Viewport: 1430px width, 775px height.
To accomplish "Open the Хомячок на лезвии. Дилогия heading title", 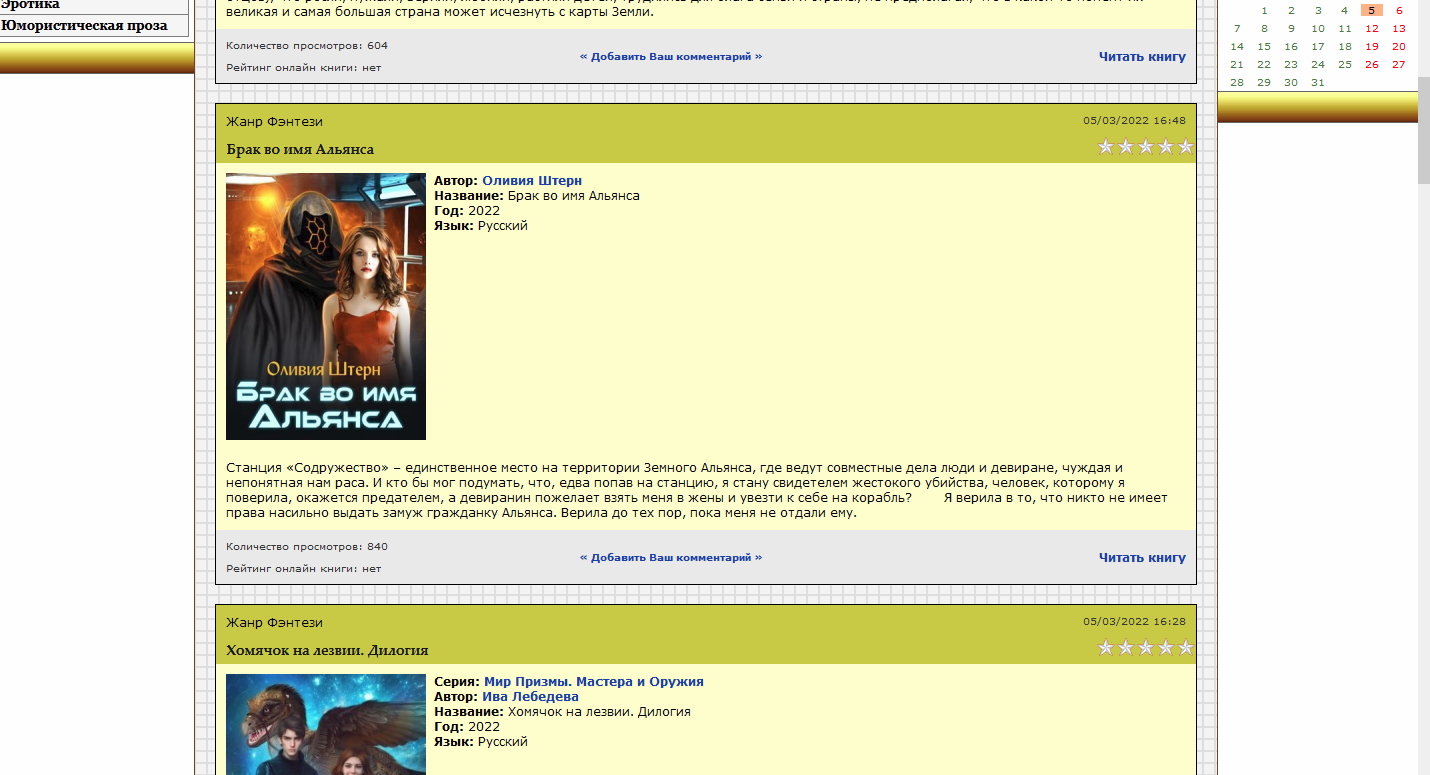I will pyautogui.click(x=327, y=650).
